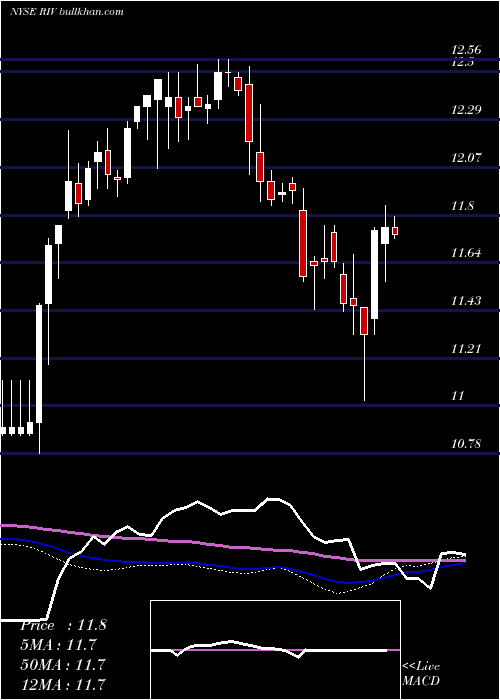Select the 11.64 price axis label
500x700 pixels.
tap(466, 253)
